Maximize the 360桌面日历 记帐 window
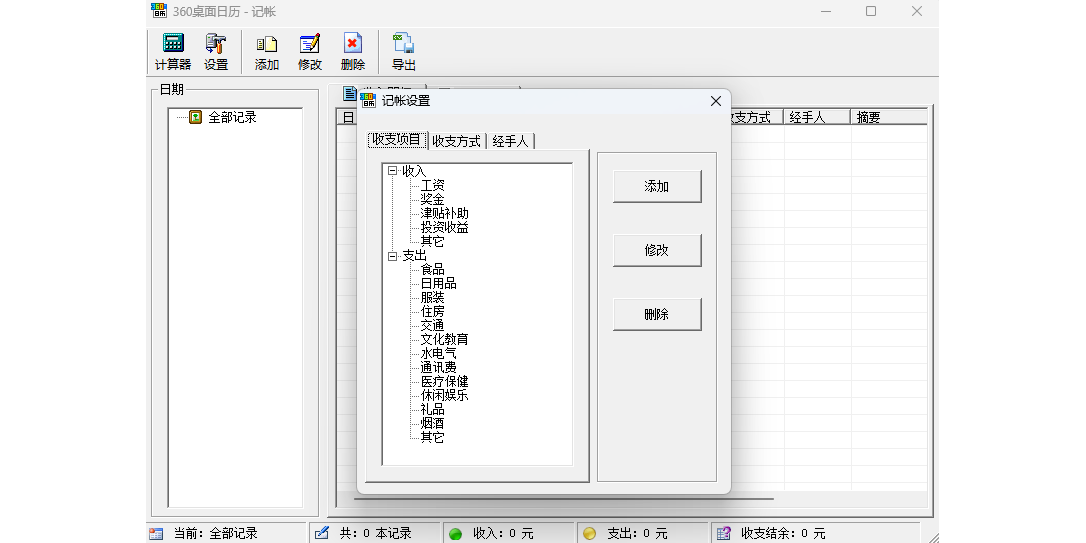 [x=871, y=11]
